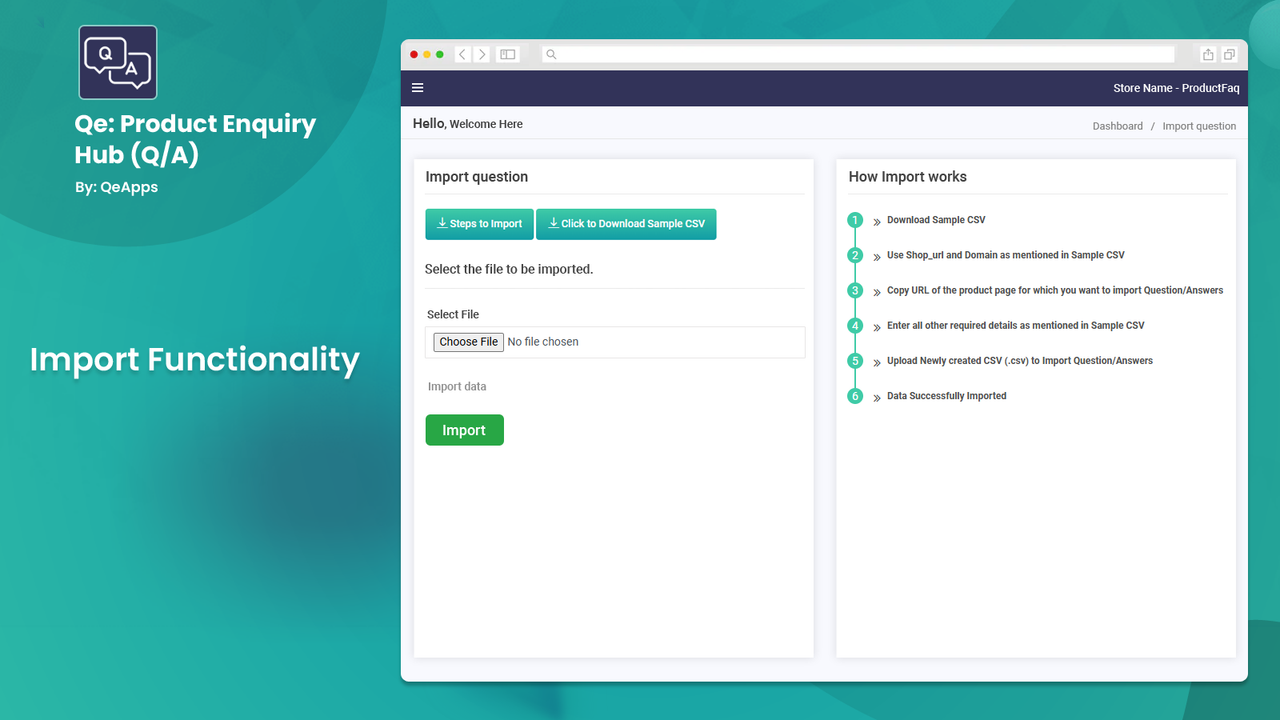1280x720 pixels.
Task: Click the red close window dot
Action: [x=415, y=54]
